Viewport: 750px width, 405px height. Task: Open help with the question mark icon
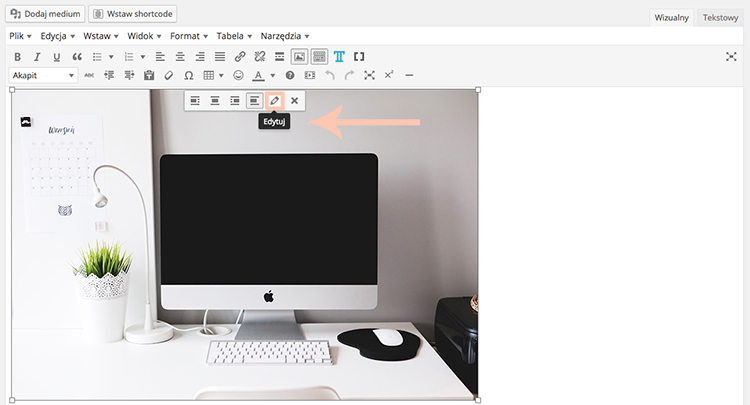coord(290,76)
